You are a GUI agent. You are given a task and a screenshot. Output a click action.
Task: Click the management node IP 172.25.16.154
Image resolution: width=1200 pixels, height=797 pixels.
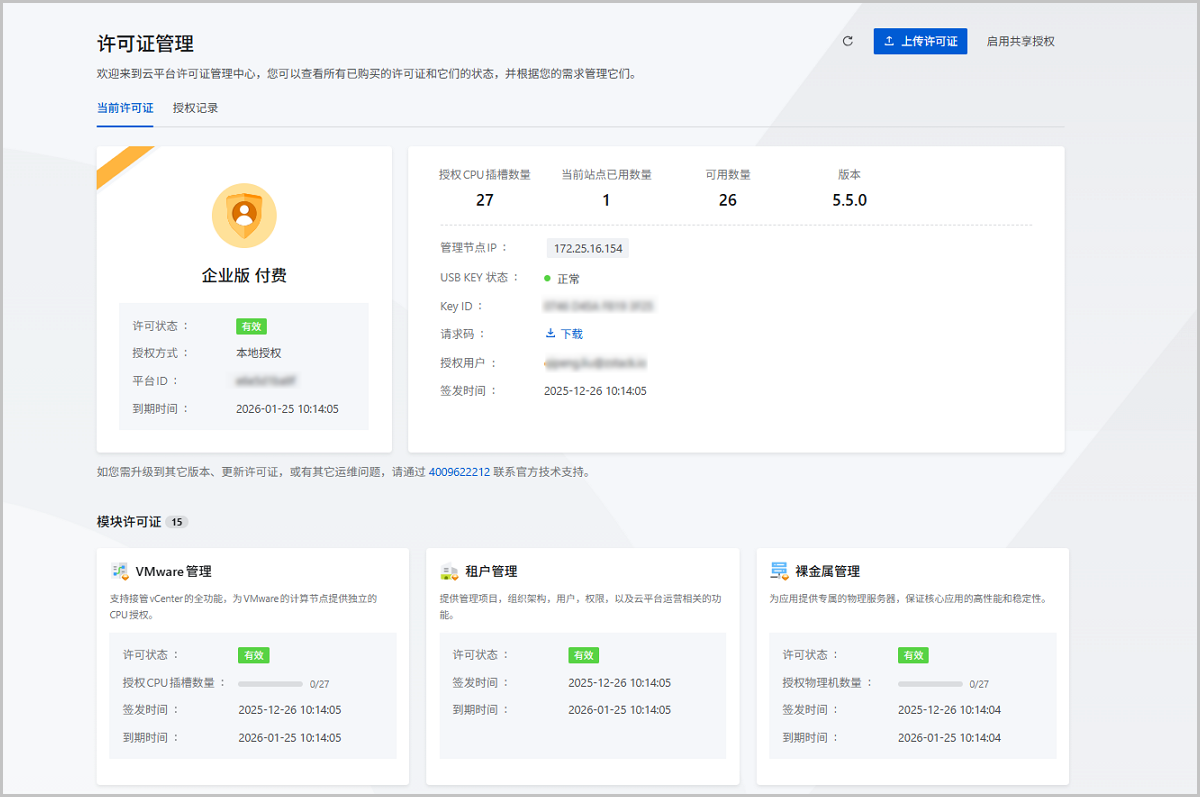pos(588,249)
